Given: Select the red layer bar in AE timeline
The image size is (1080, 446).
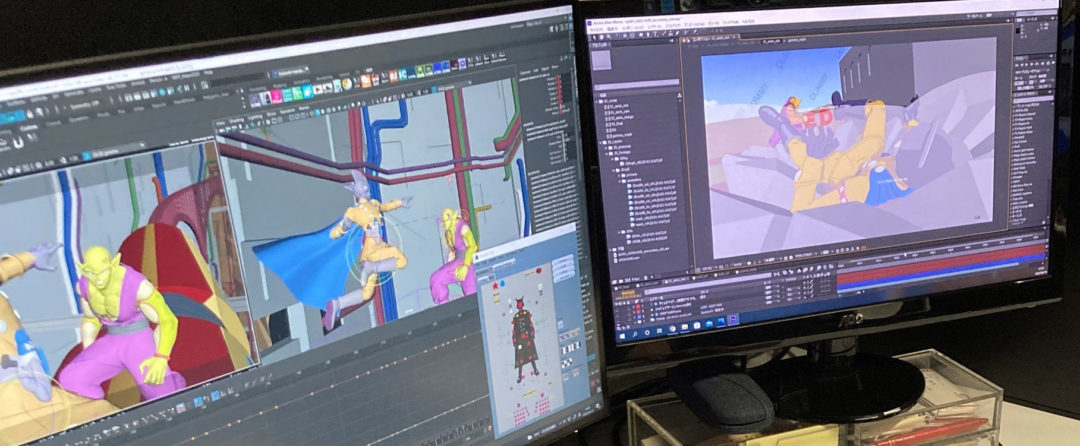Looking at the screenshot, I should [x=939, y=265].
